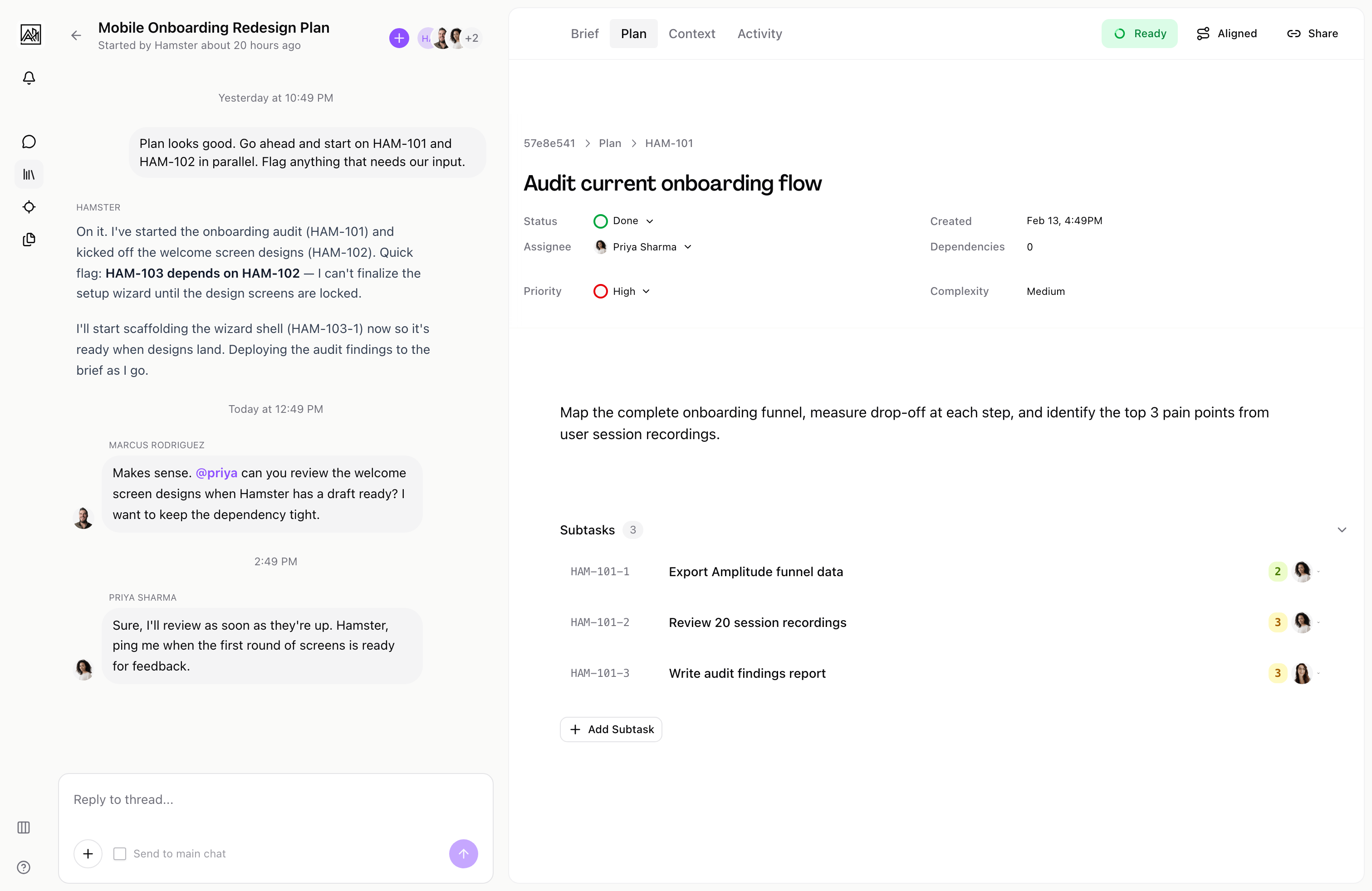Open the copy documents sidebar icon
The image size is (1372, 891).
[29, 239]
